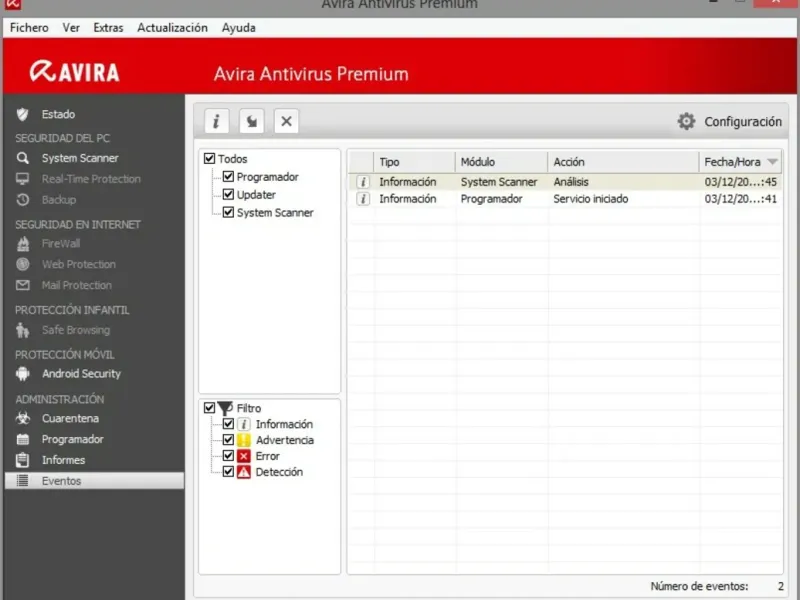
Task: Click the Cuarentena biohazard icon
Action: pyautogui.click(x=22, y=418)
